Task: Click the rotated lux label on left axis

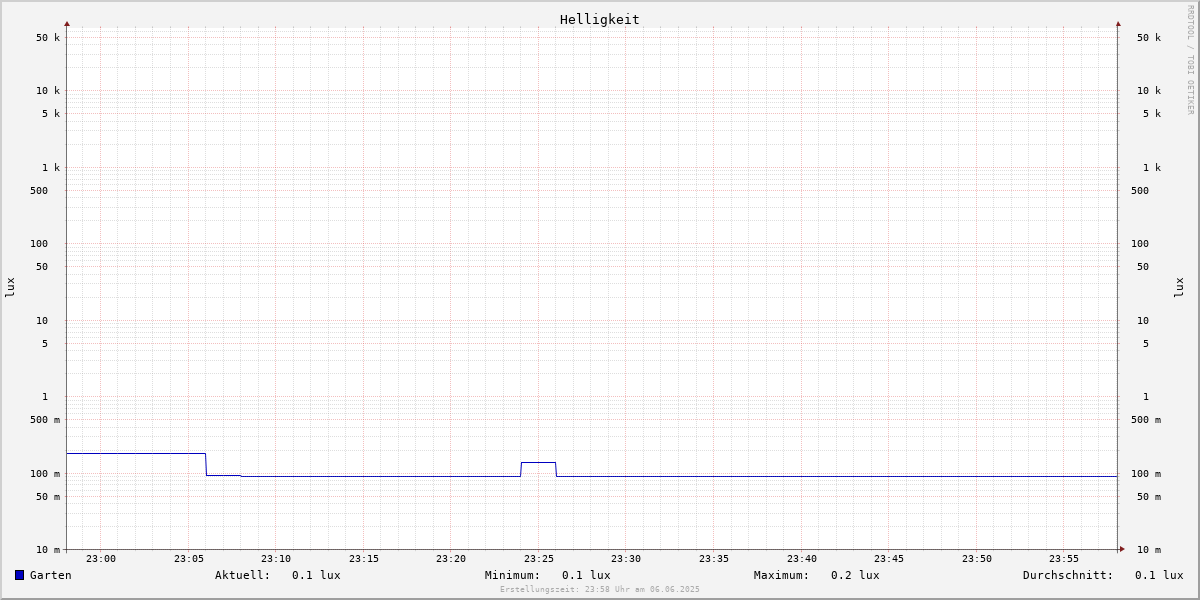Action: pos(10,288)
